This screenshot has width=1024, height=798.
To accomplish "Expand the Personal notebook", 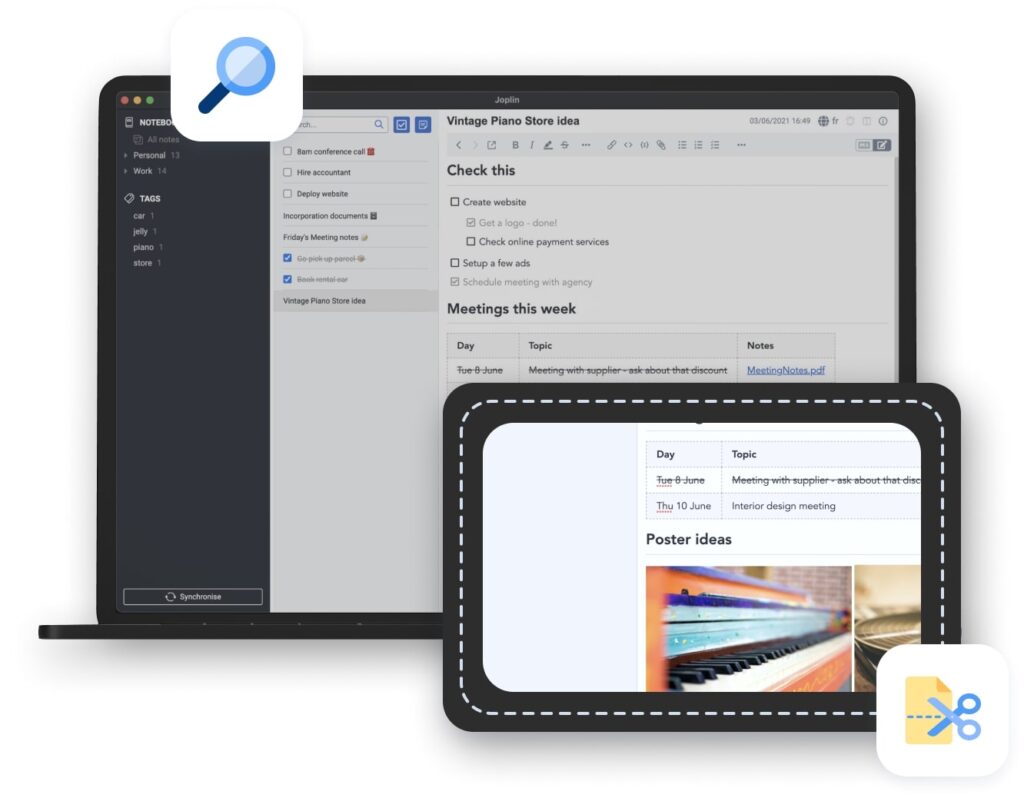I will tap(126, 156).
